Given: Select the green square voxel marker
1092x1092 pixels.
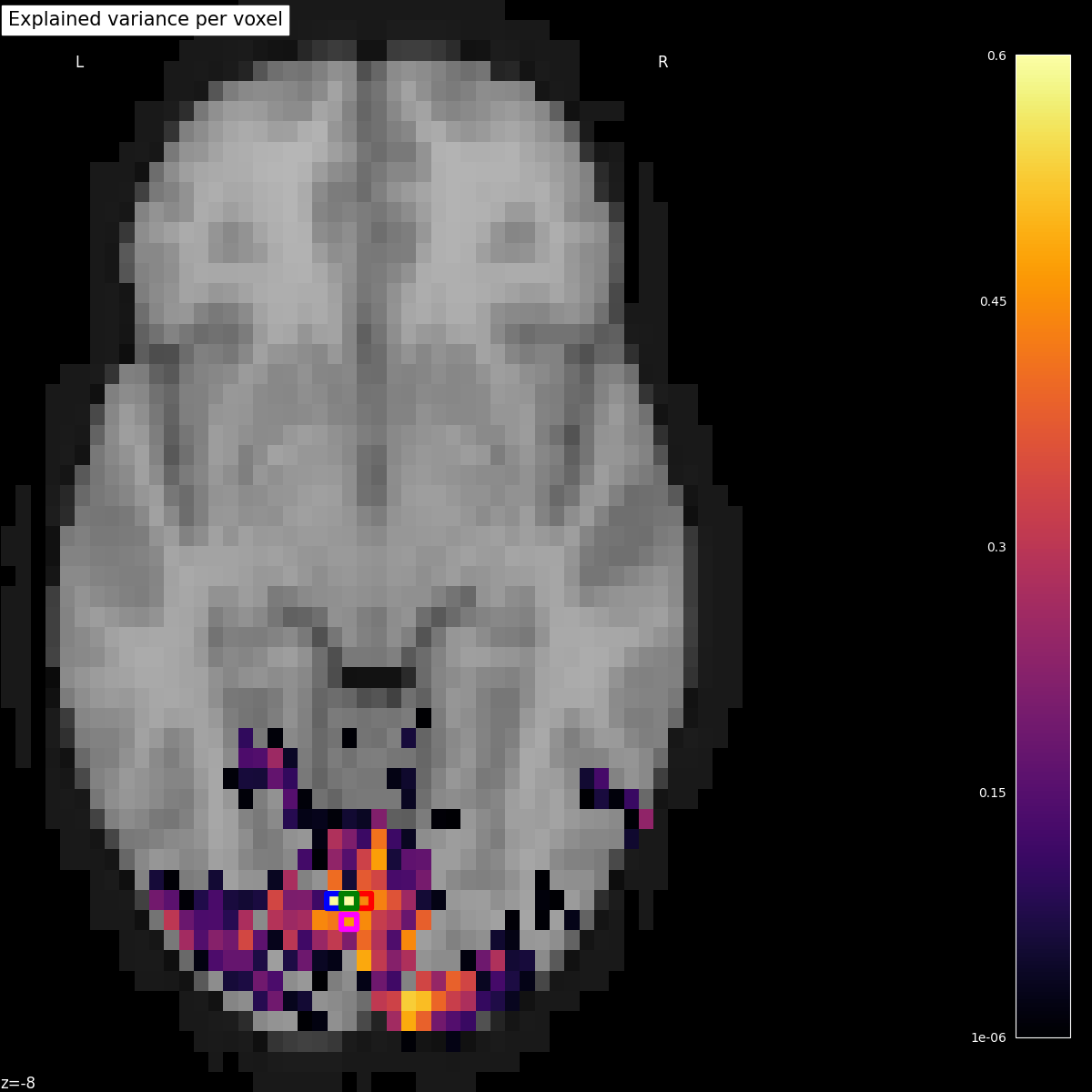Looking at the screenshot, I should coord(349,901).
